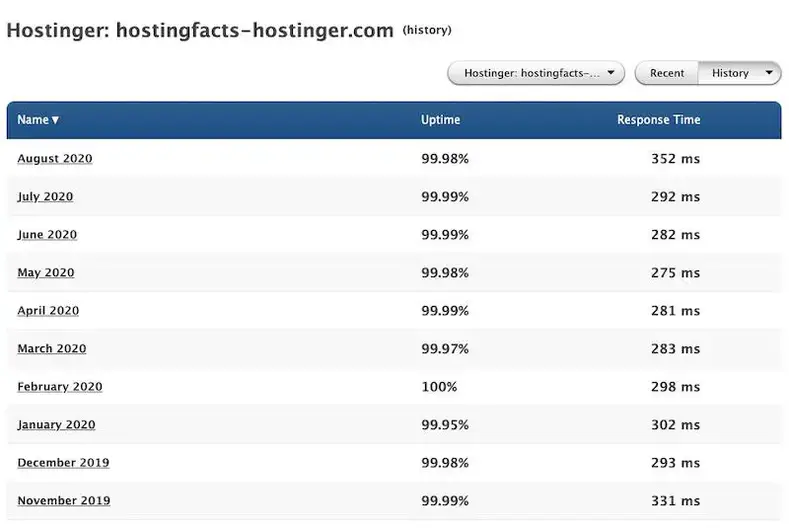The height and width of the screenshot is (529, 789).
Task: Select the 293 ms response time
Action: pyautogui.click(x=675, y=463)
